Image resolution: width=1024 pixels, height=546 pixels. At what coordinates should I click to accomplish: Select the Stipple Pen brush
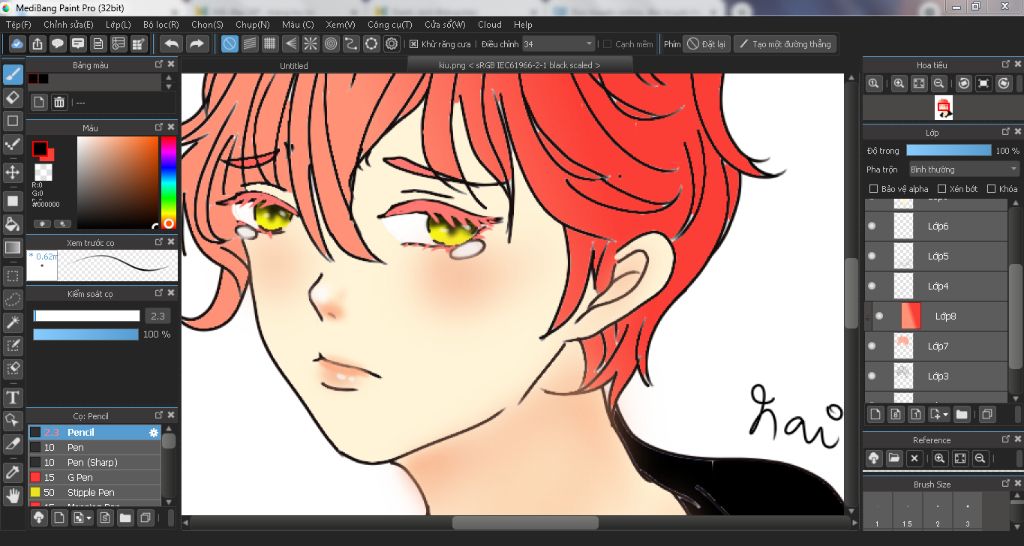[94, 492]
